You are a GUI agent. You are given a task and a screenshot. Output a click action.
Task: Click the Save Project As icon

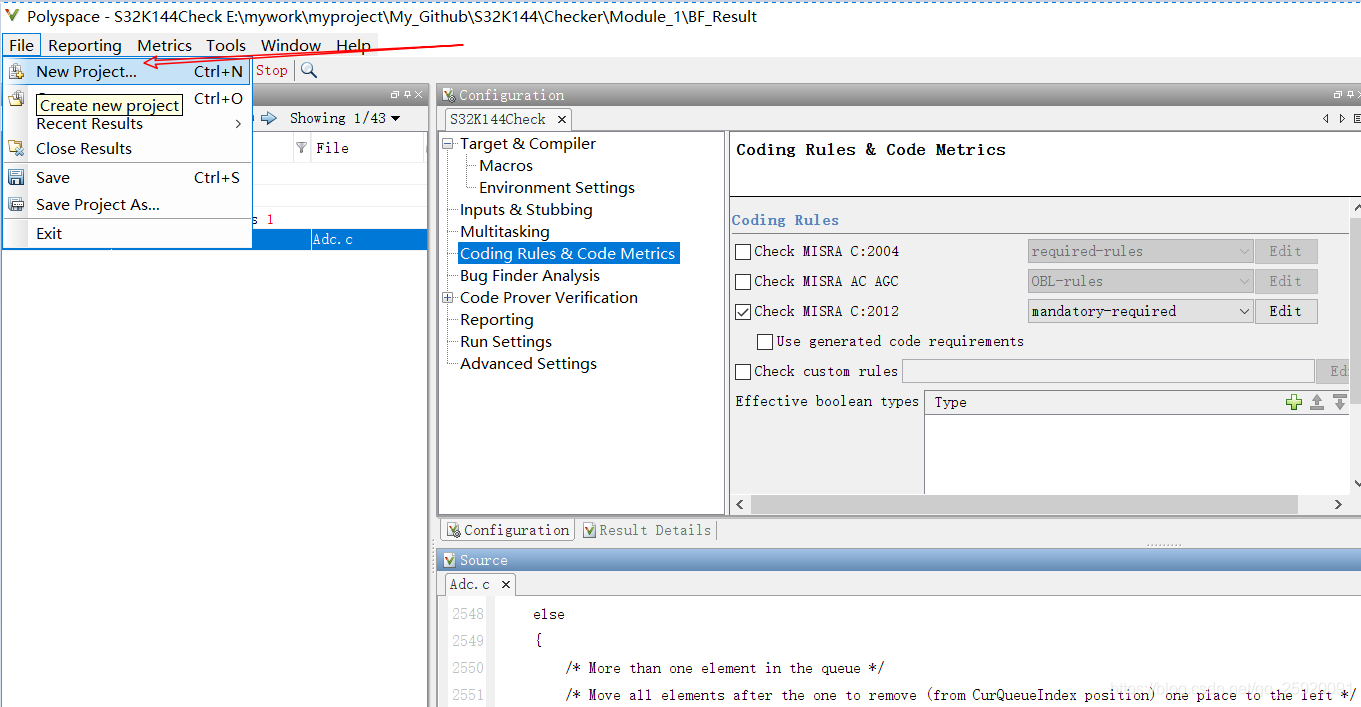[x=16, y=204]
